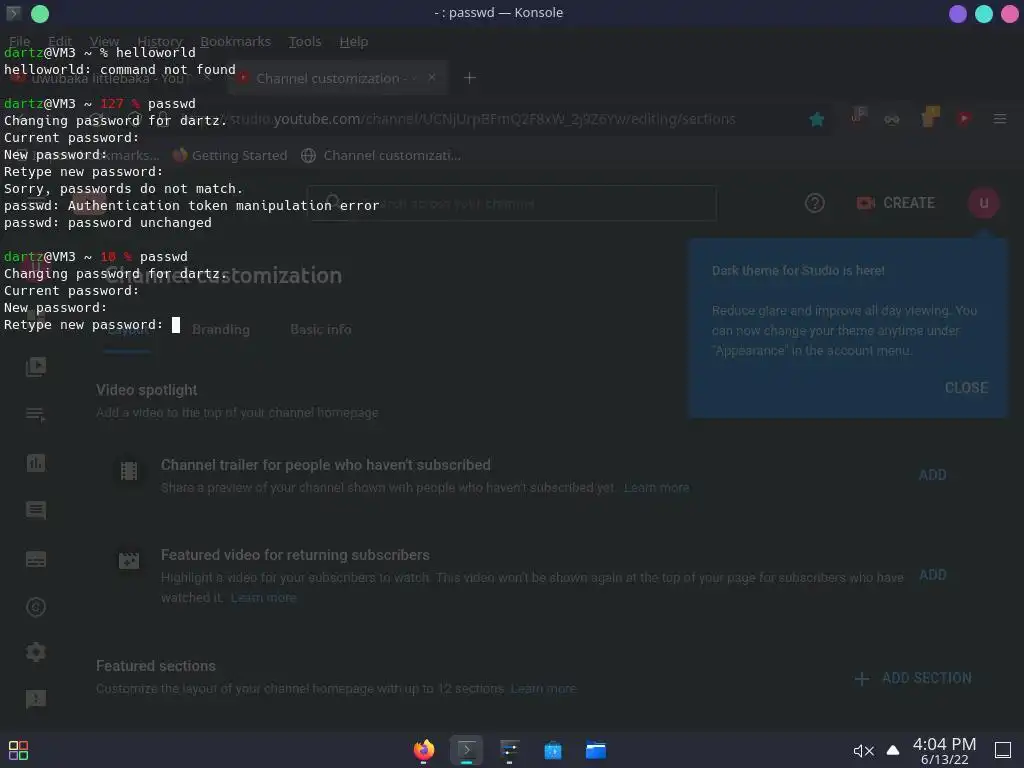Click the red YouTube extension icon in Firefox toolbar
This screenshot has height=768, width=1024.
point(964,118)
